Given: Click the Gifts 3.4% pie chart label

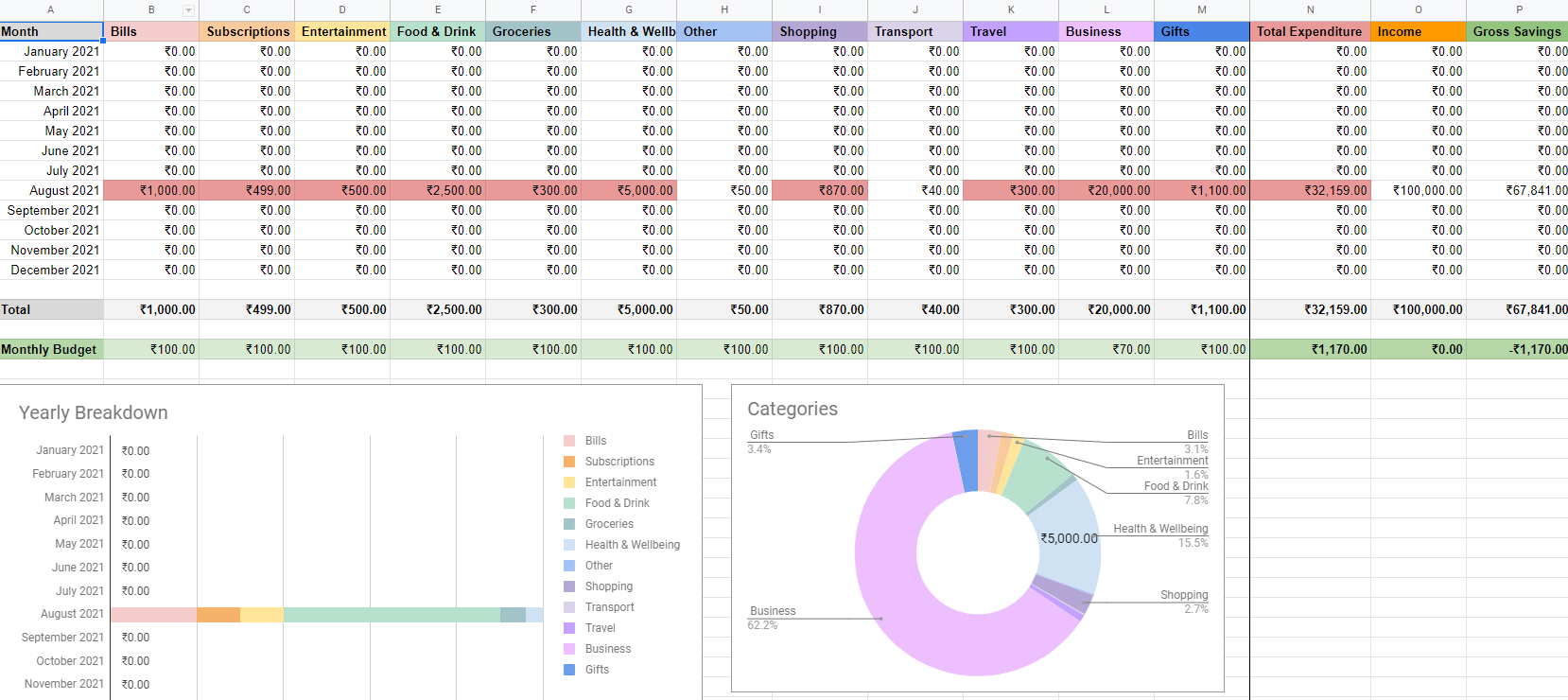Looking at the screenshot, I should tap(761, 442).
